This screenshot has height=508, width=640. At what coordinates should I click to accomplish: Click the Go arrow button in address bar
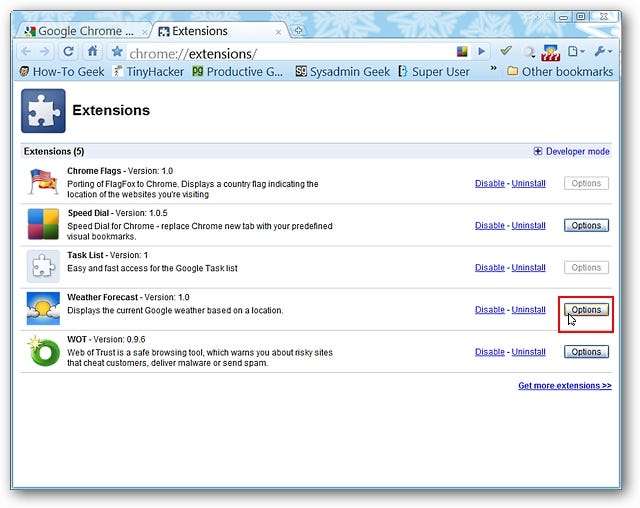click(x=482, y=51)
